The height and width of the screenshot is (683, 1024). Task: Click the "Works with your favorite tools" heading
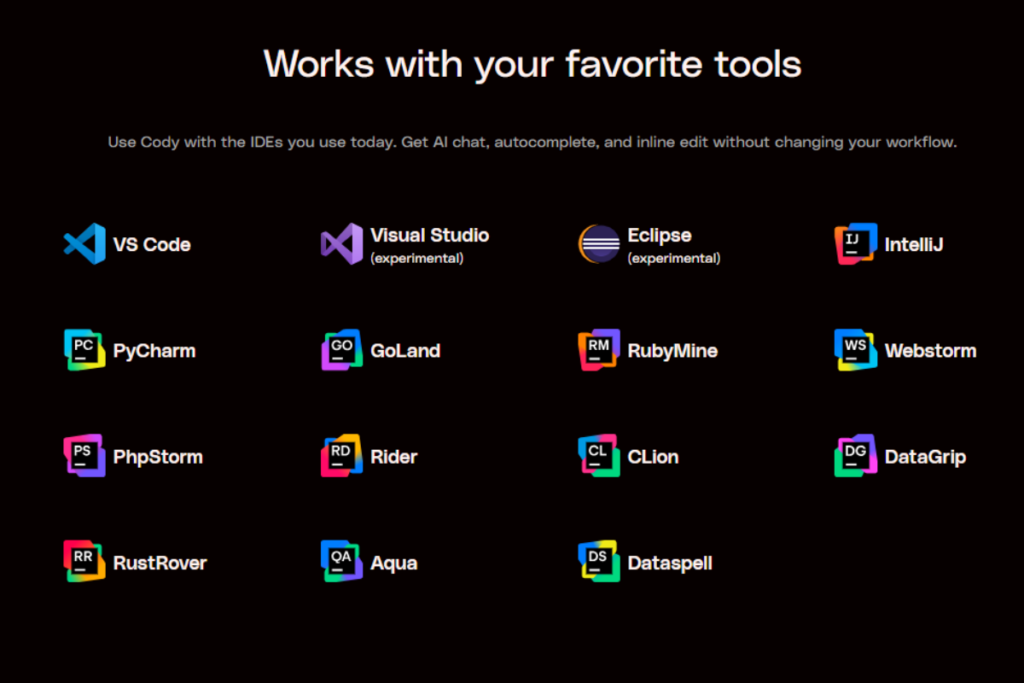pos(532,65)
